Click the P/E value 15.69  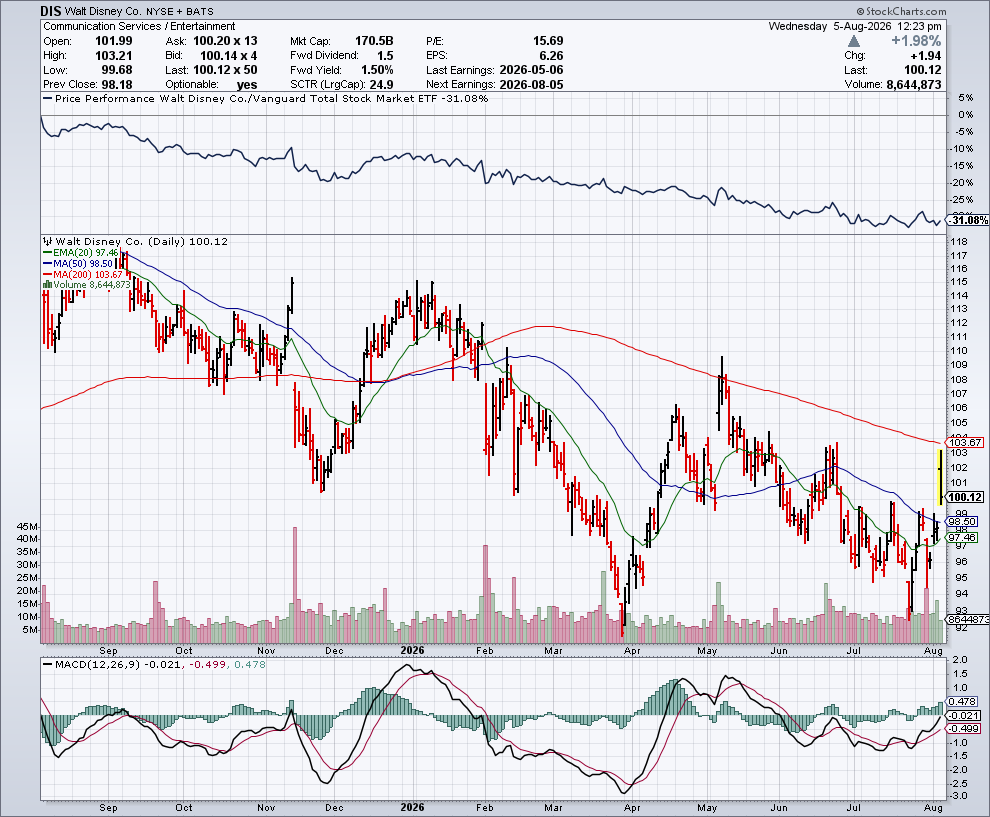(548, 41)
